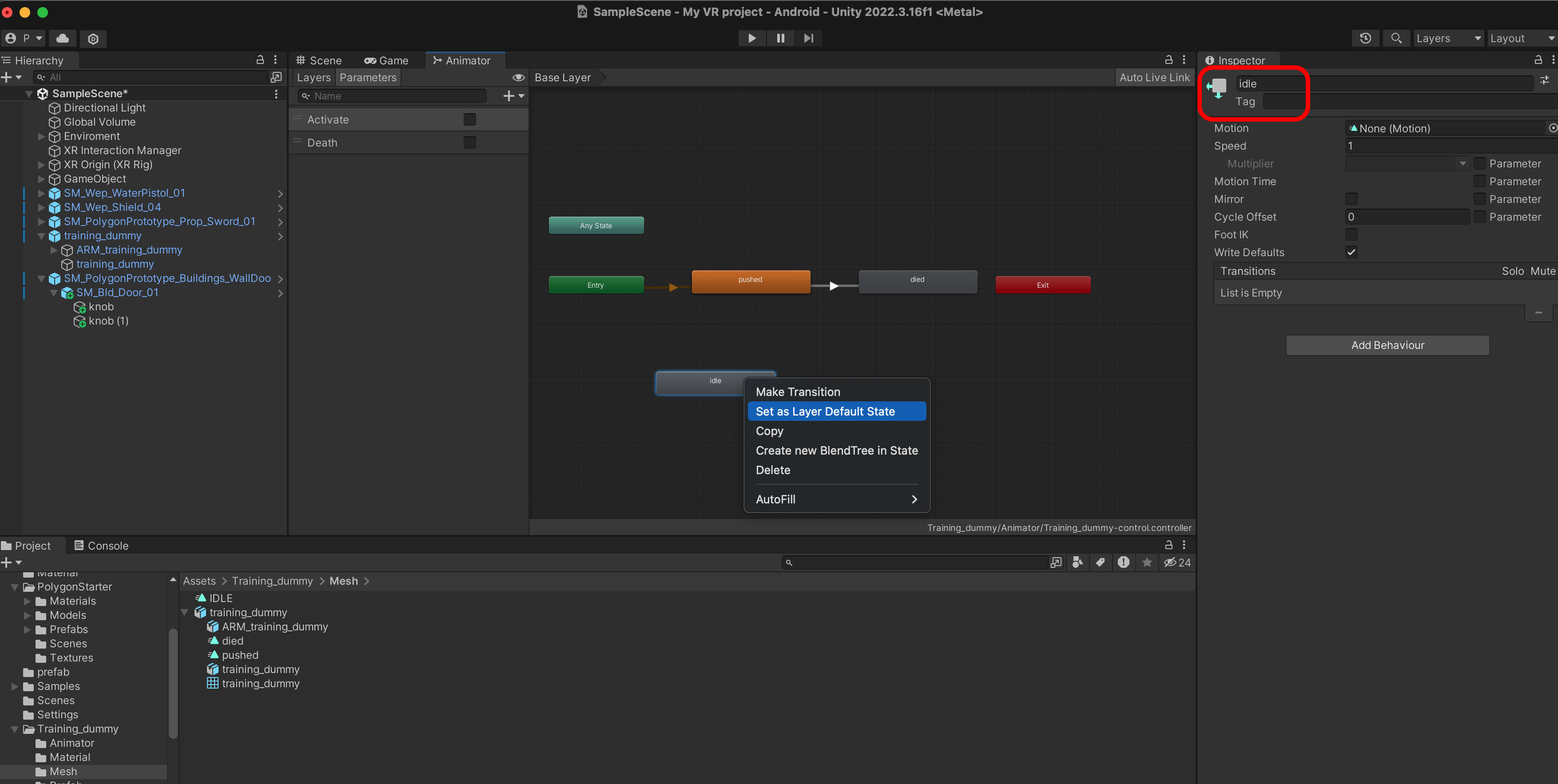Tick the Death parameter checkbox
The height and width of the screenshot is (784, 1558).
coord(469,143)
